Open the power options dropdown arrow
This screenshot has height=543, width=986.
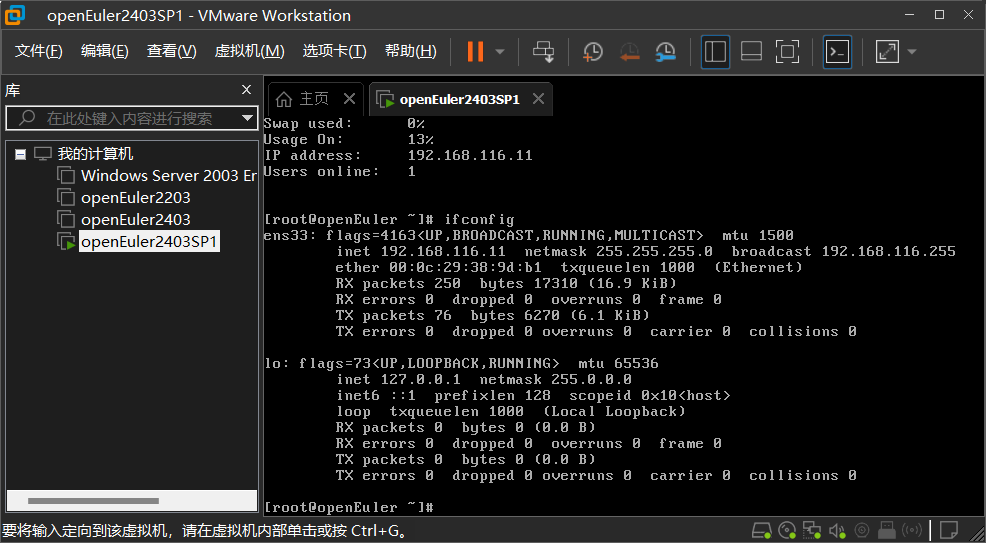pyautogui.click(x=500, y=52)
